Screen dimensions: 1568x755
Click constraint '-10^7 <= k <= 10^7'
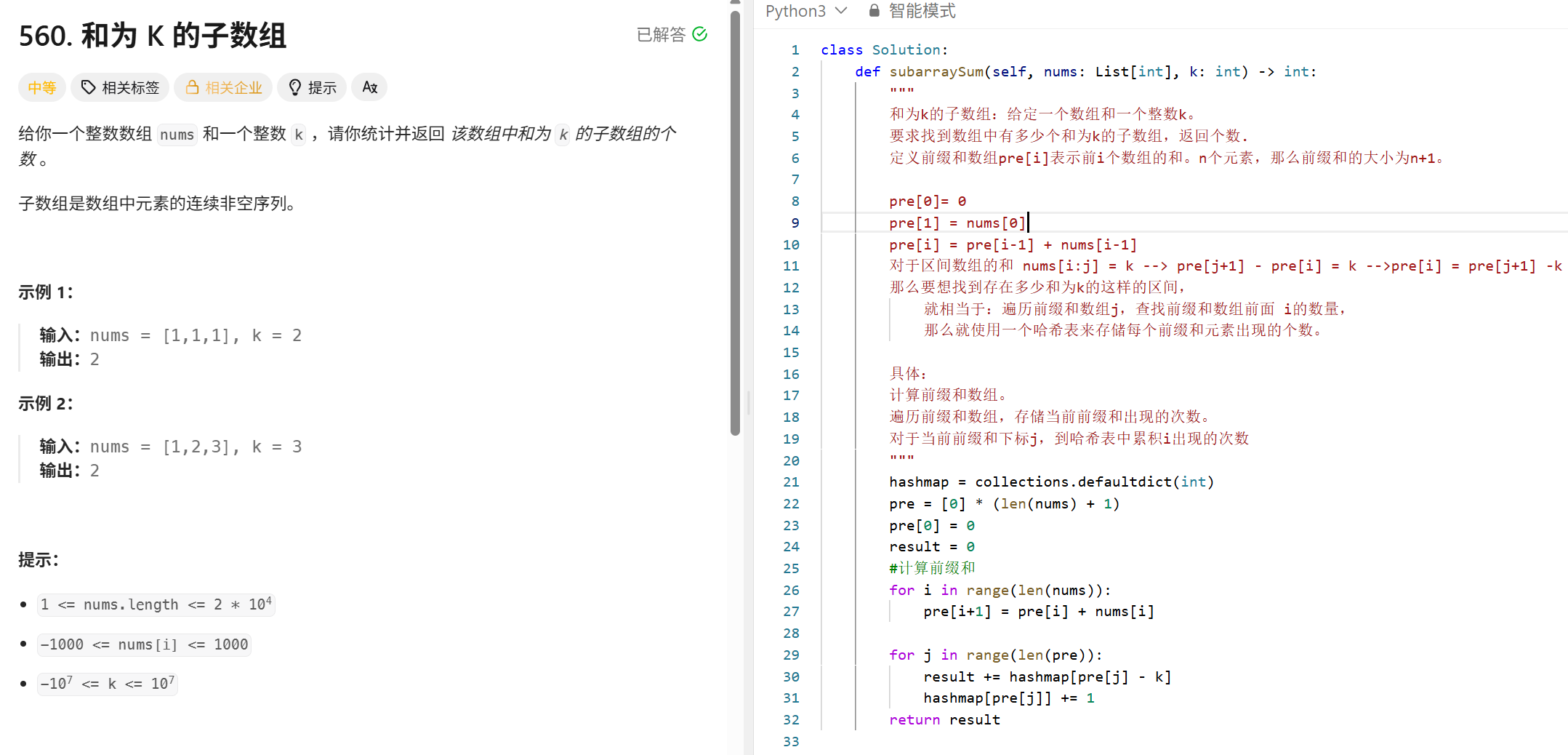[x=108, y=684]
